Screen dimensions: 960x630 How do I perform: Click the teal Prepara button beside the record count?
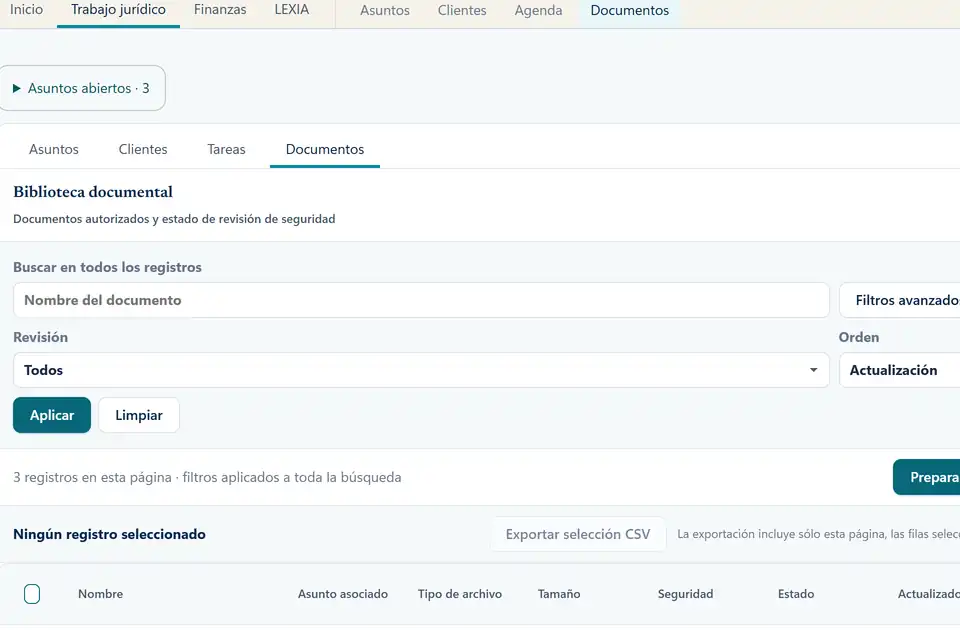click(x=926, y=477)
